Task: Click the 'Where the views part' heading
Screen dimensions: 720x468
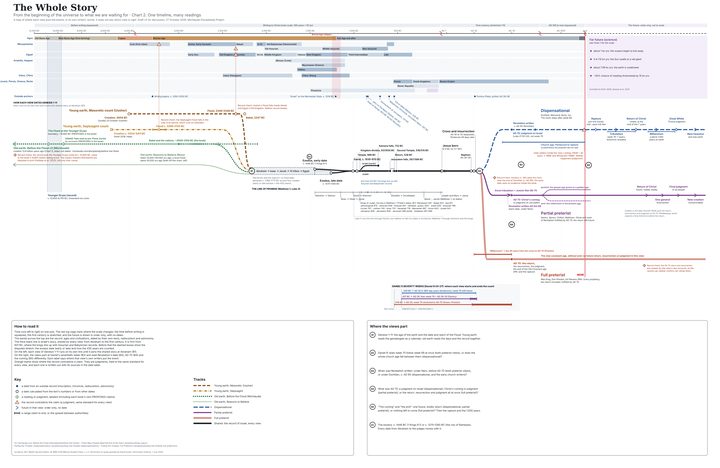Action: [388, 327]
